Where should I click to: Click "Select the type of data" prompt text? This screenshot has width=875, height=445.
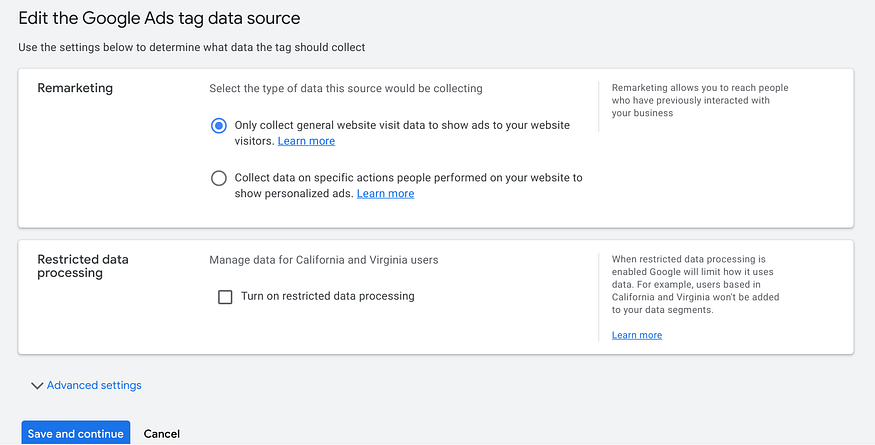(345, 88)
